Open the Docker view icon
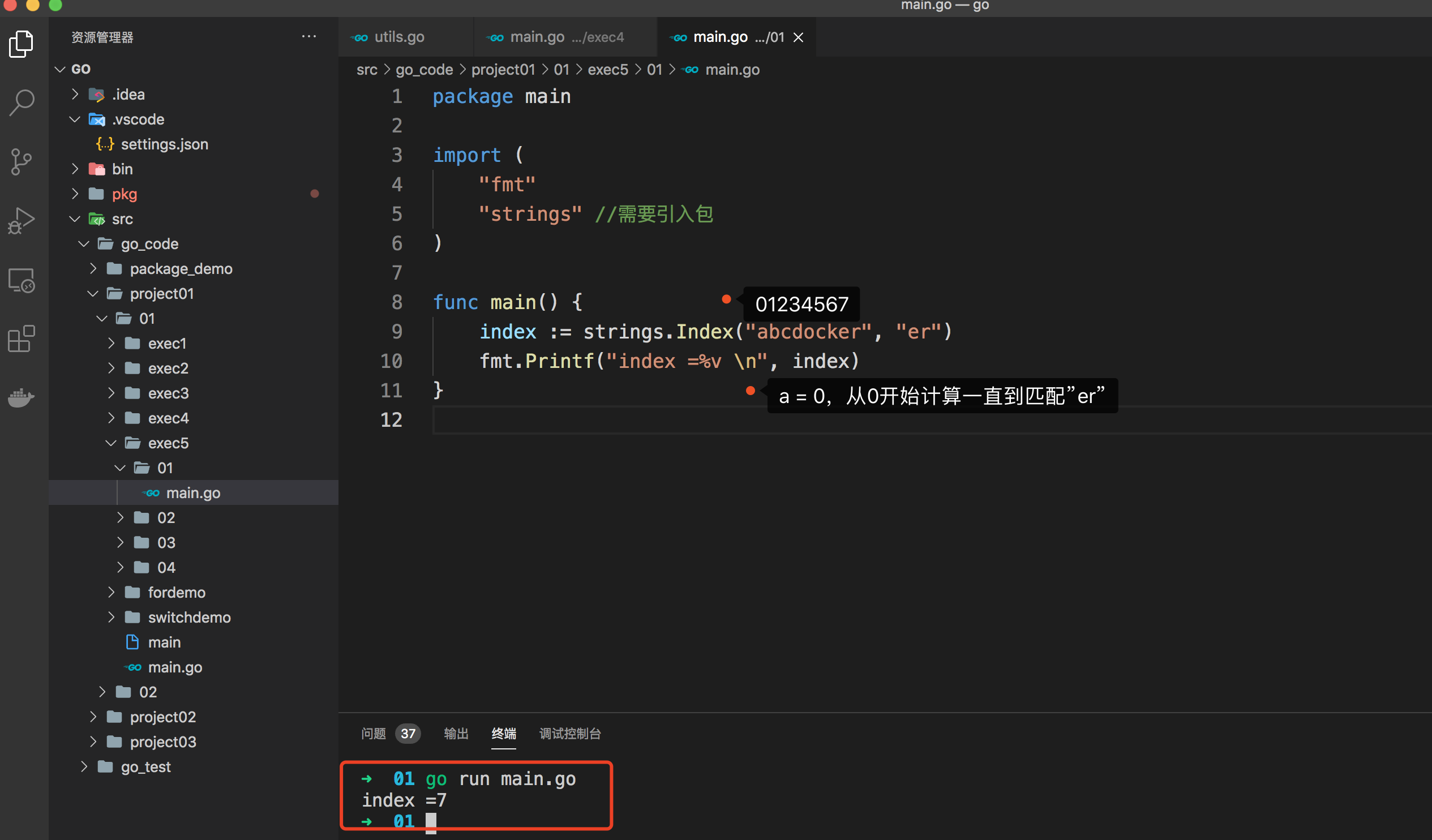Image resolution: width=1432 pixels, height=840 pixels. click(x=22, y=397)
